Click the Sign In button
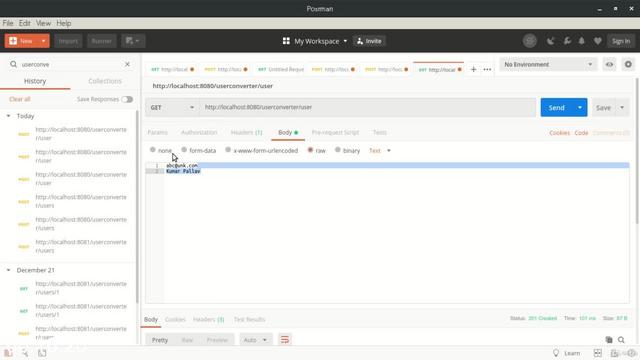 pyautogui.click(x=621, y=41)
